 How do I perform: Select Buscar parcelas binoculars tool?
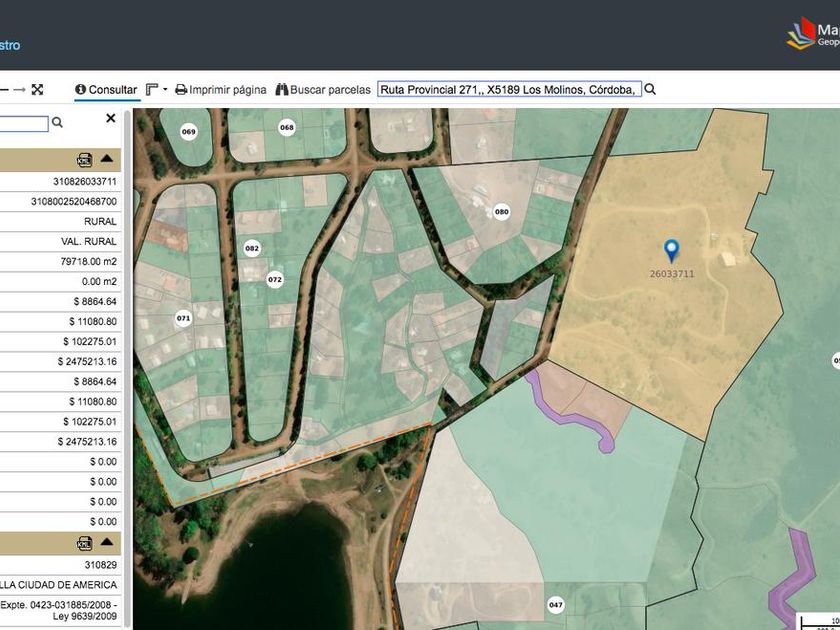tap(322, 90)
